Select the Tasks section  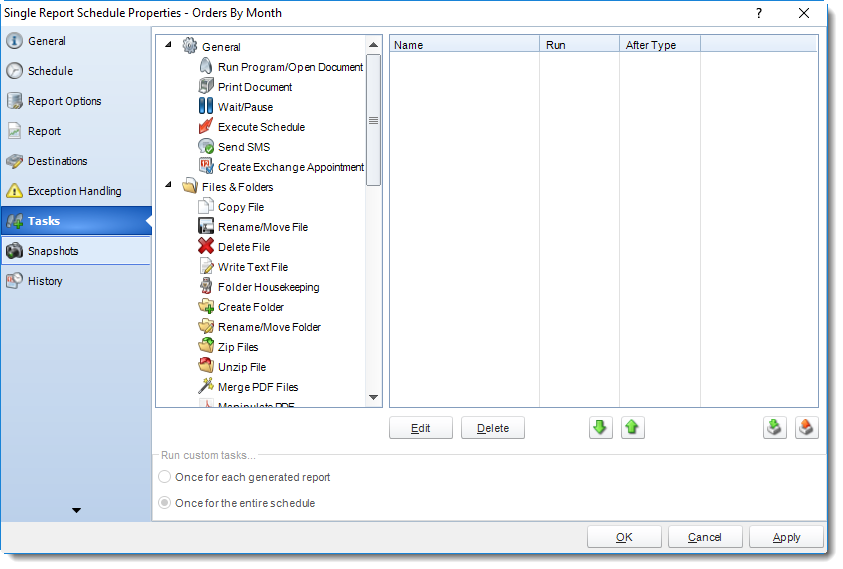(x=76, y=221)
